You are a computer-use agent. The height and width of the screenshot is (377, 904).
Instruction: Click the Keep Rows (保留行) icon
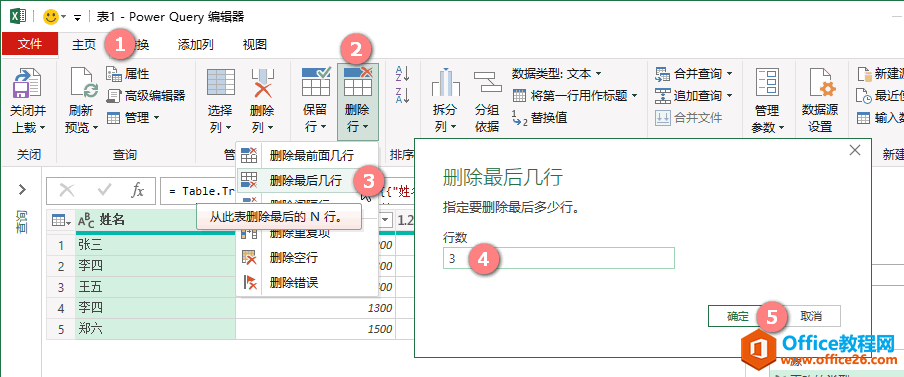316,81
